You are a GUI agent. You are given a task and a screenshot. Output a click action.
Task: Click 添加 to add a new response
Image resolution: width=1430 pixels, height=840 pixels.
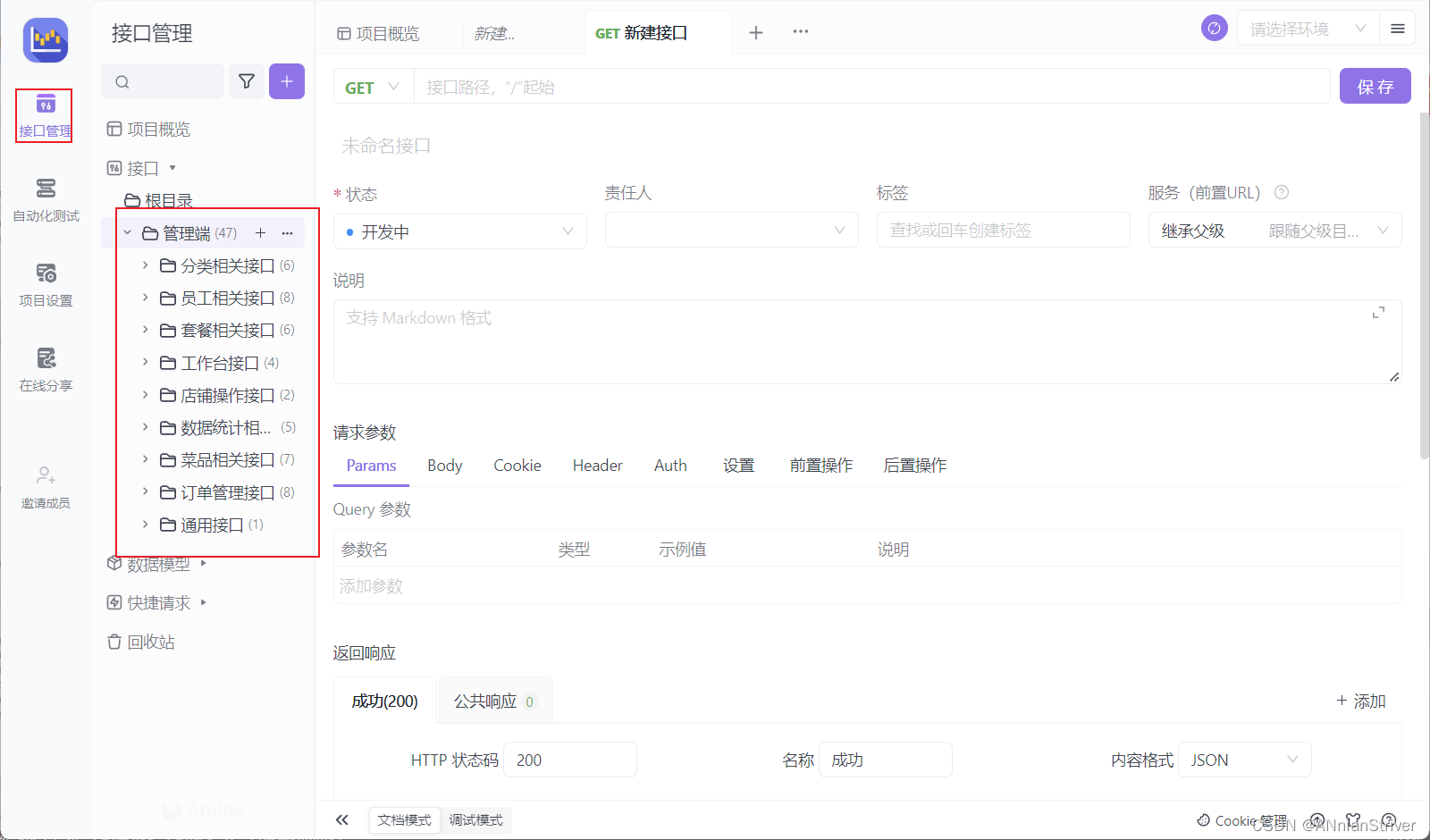pos(1360,701)
